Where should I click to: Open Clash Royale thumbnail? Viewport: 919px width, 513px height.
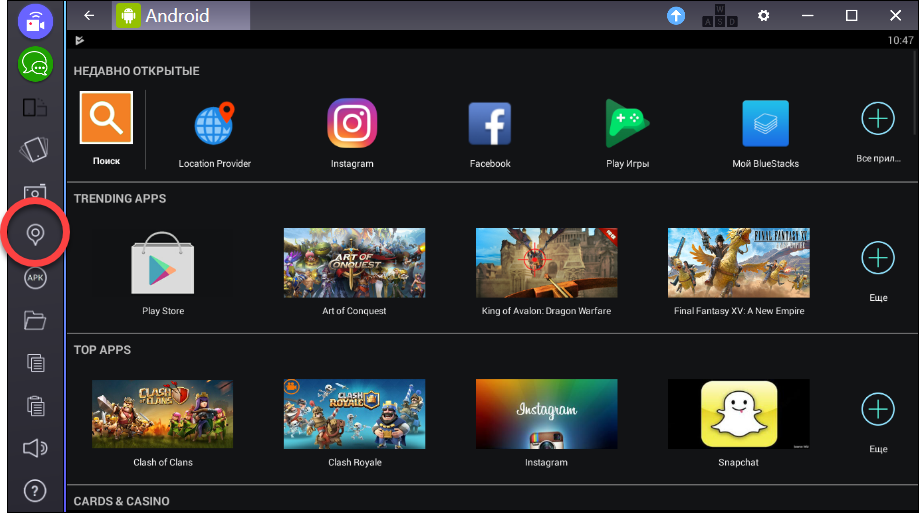point(355,414)
